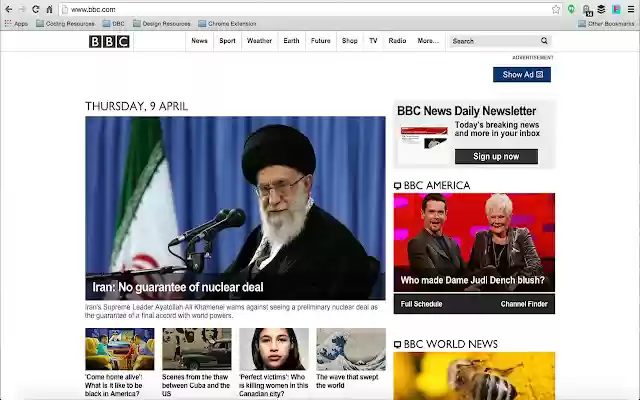640x400 pixels.
Task: Reload the page with the refresh icon
Action: coord(36,9)
